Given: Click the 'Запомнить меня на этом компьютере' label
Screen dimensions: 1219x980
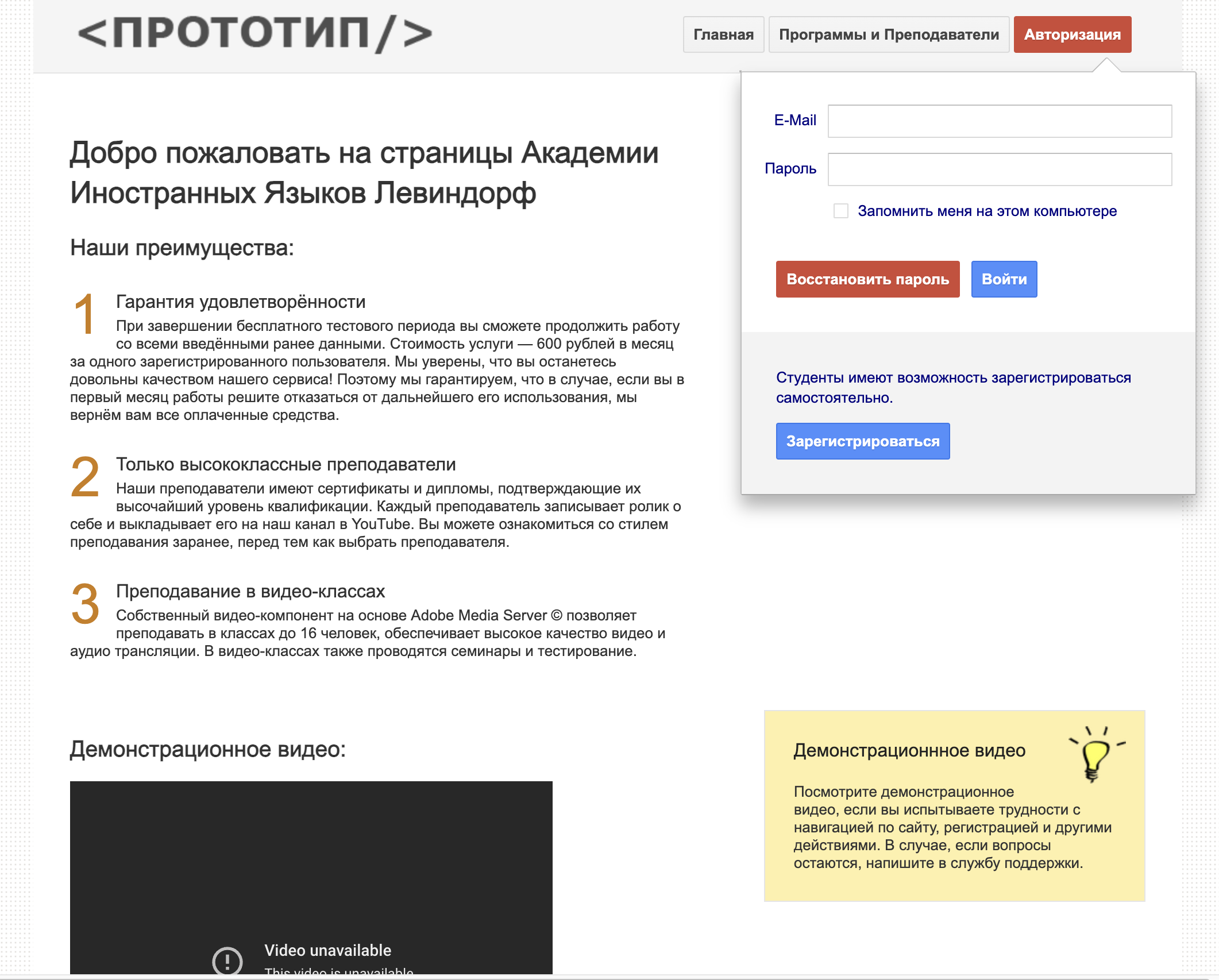Looking at the screenshot, I should click(987, 211).
